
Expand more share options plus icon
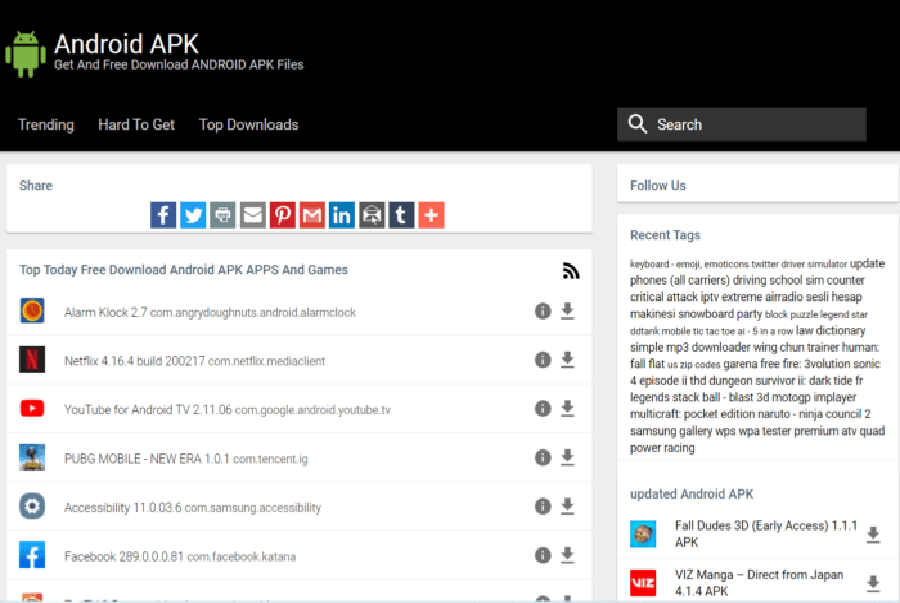(431, 215)
